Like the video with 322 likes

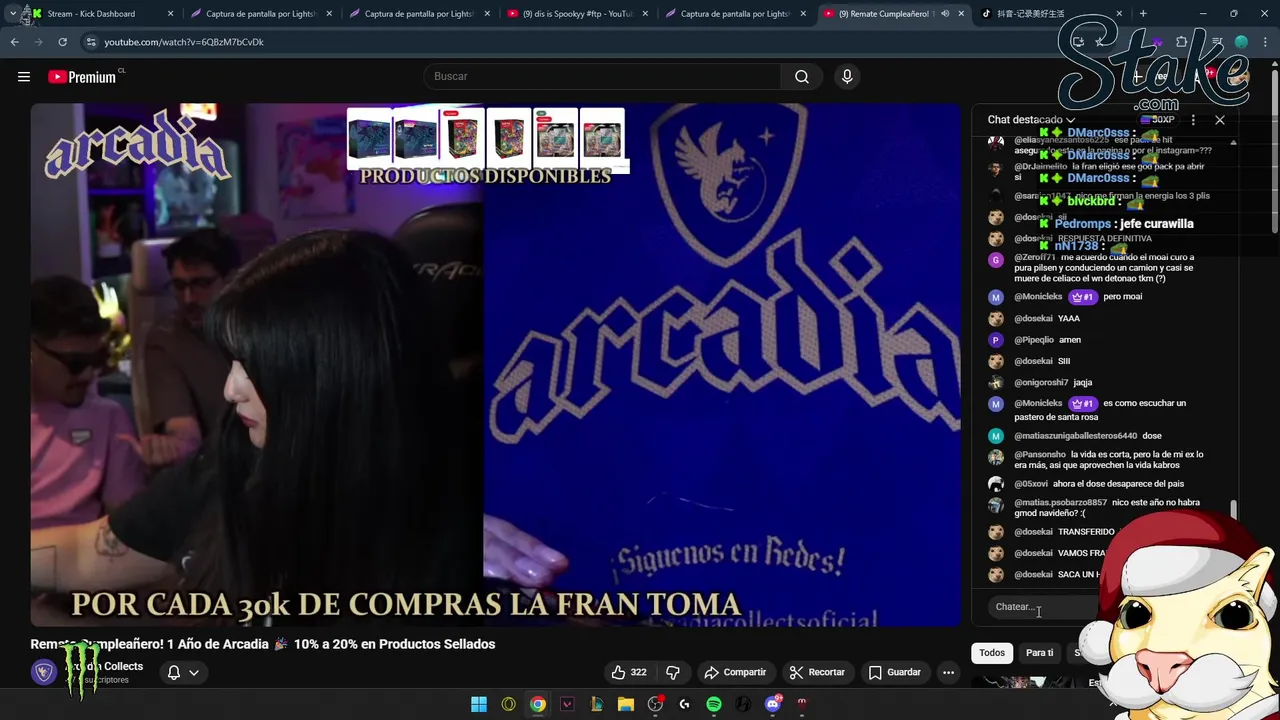[630, 672]
